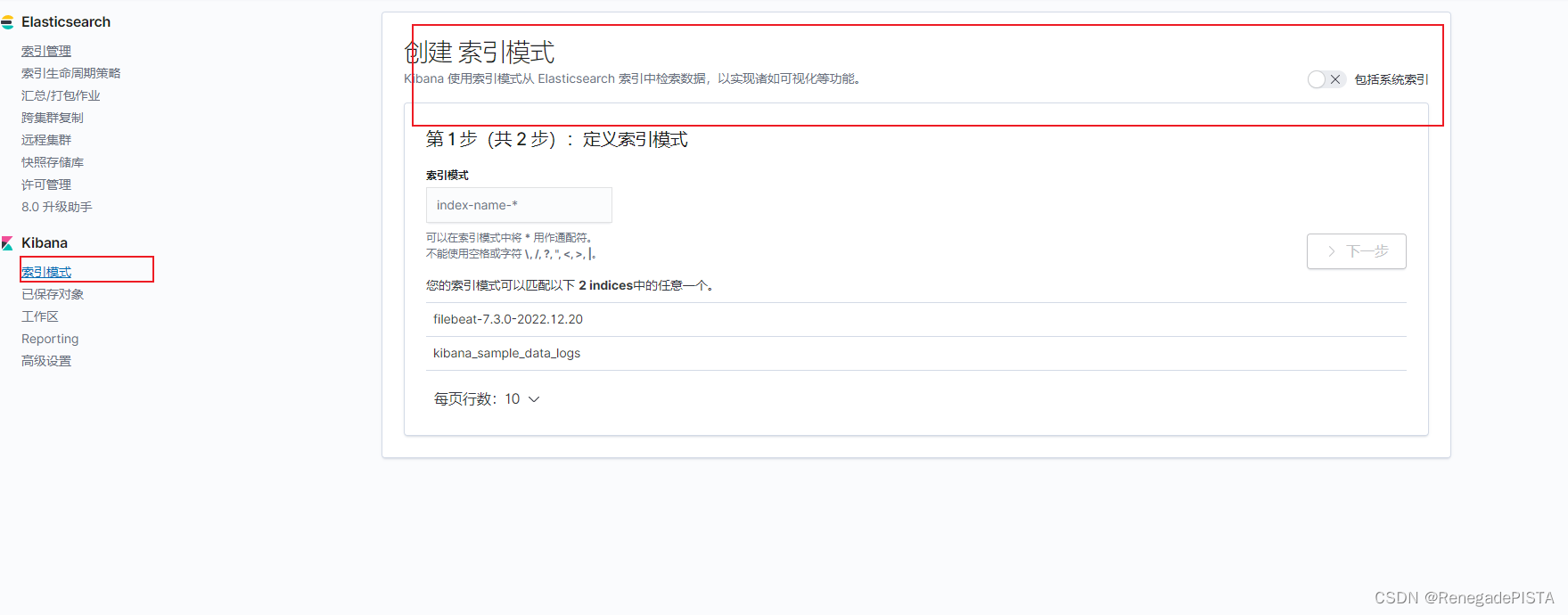Click the filebeat-7.3.0-2022.12.20 index row
Viewport: 1568px width, 615px height.
click(916, 319)
